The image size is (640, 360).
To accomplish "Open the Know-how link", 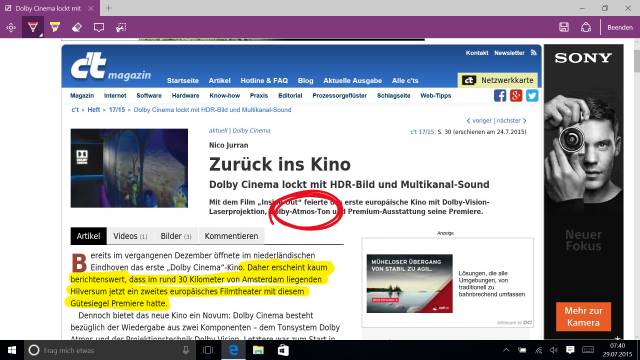I will coord(224,96).
